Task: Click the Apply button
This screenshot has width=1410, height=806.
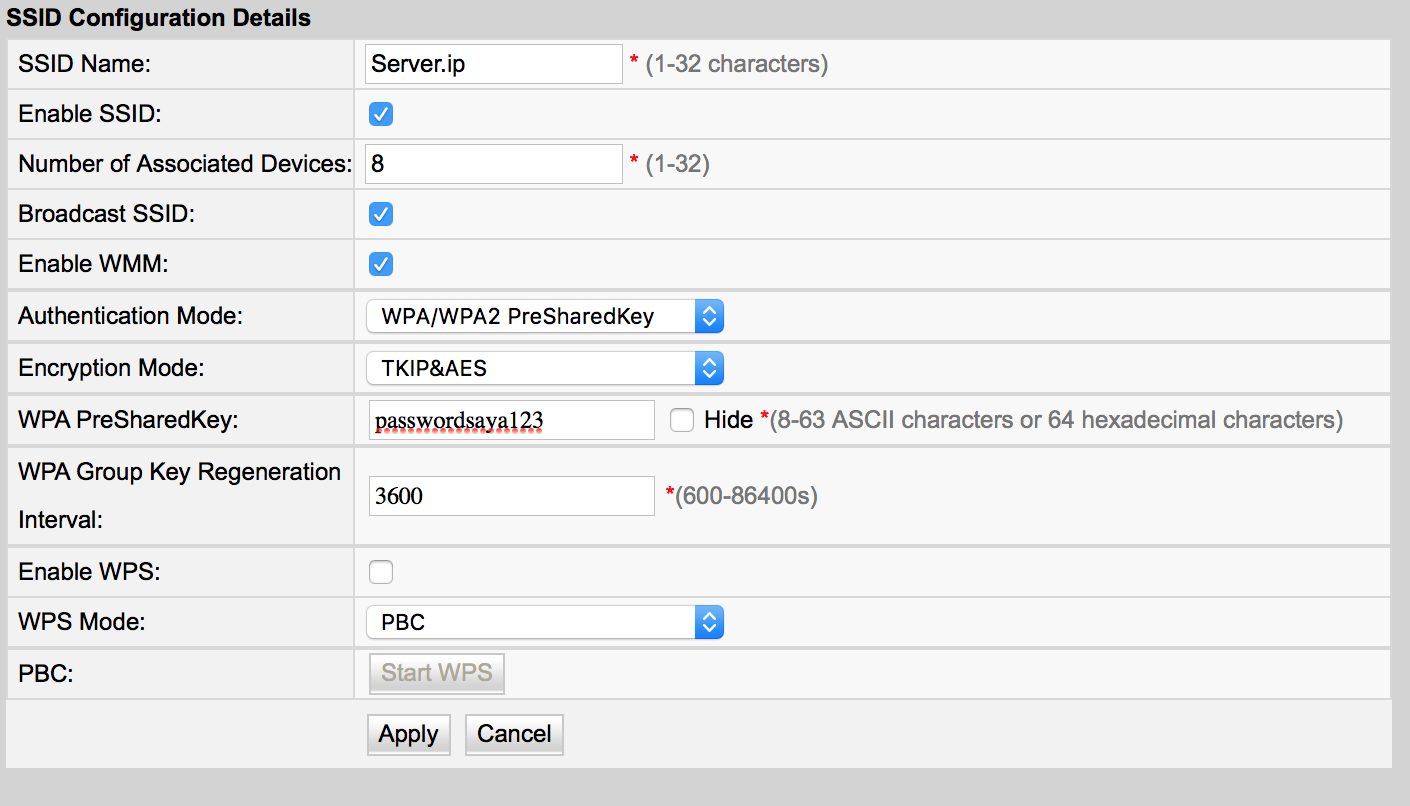Action: pos(409,734)
